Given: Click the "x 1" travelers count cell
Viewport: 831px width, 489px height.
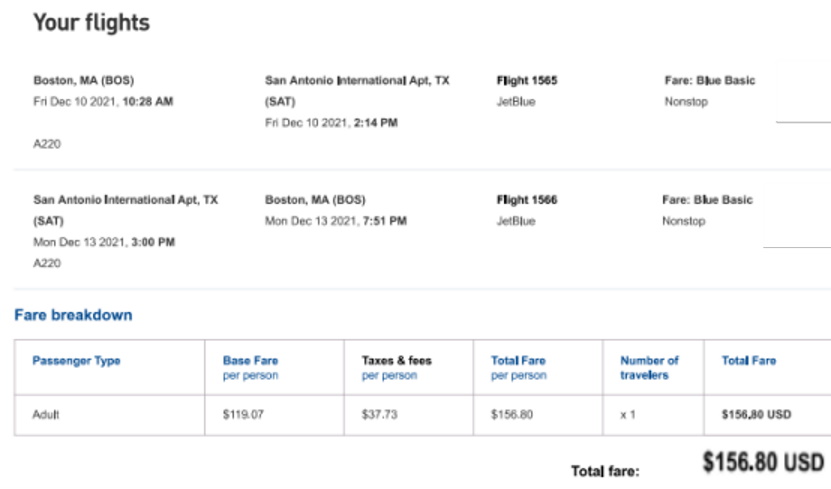Looking at the screenshot, I should [x=628, y=415].
